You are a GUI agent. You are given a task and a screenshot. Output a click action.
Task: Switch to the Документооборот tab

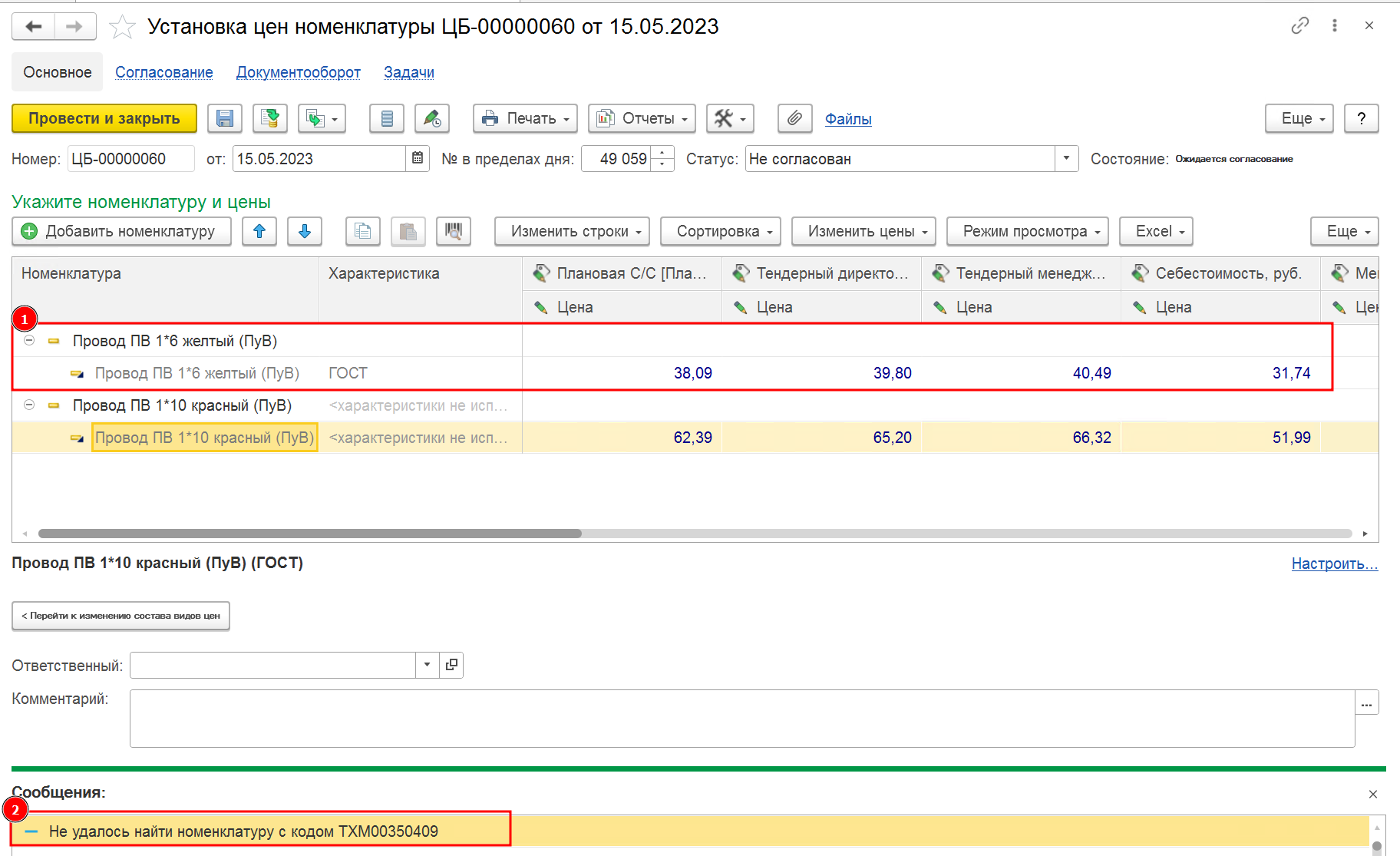(299, 72)
